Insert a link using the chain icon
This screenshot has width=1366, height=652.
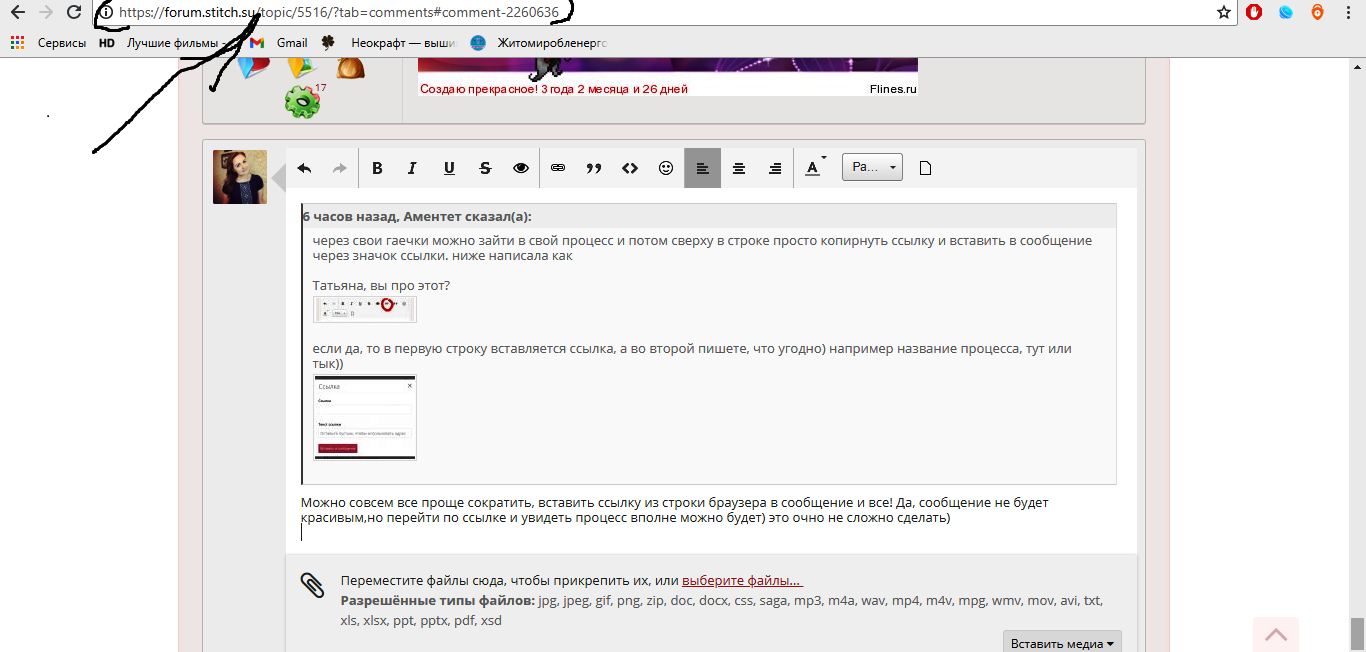558,168
